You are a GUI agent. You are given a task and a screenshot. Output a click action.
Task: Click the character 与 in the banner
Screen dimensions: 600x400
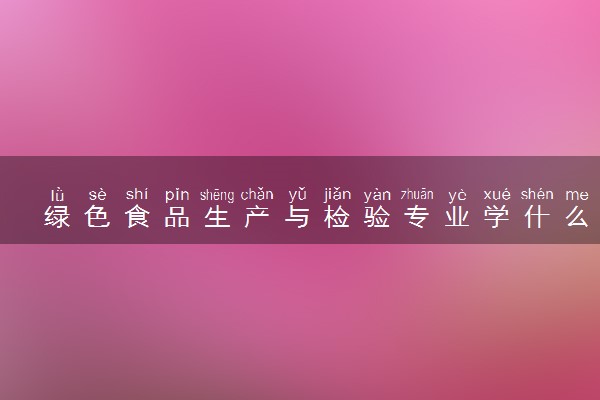[x=297, y=217]
